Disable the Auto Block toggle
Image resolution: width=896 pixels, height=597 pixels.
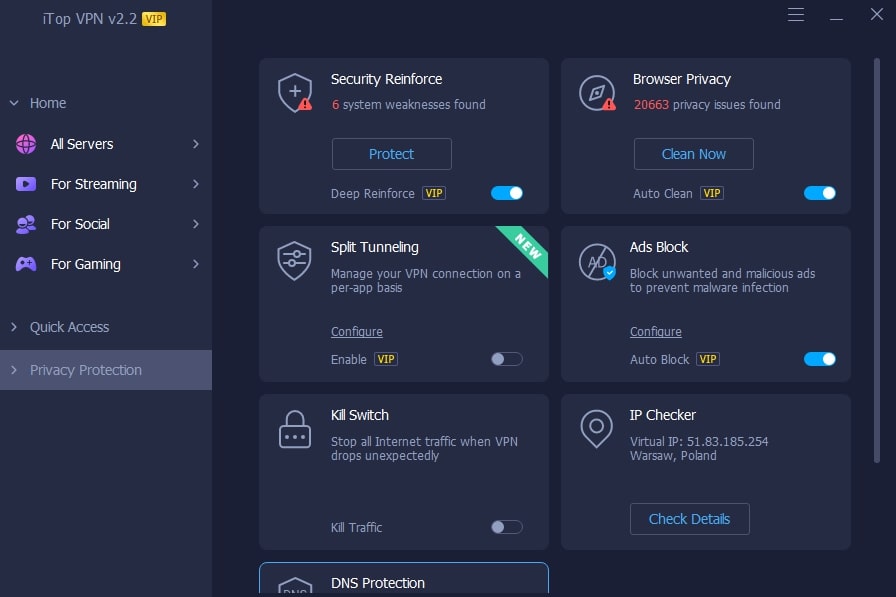point(820,359)
